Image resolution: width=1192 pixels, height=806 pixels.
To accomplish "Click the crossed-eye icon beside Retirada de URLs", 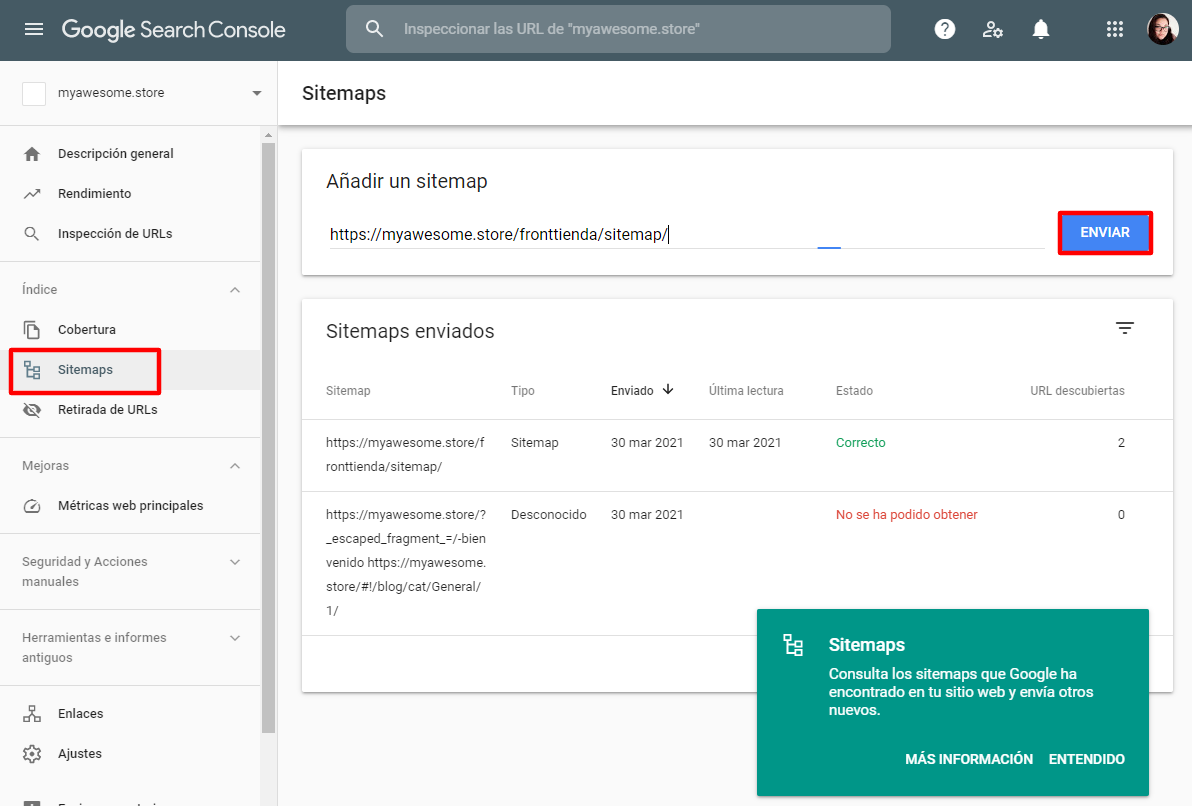I will 32,410.
